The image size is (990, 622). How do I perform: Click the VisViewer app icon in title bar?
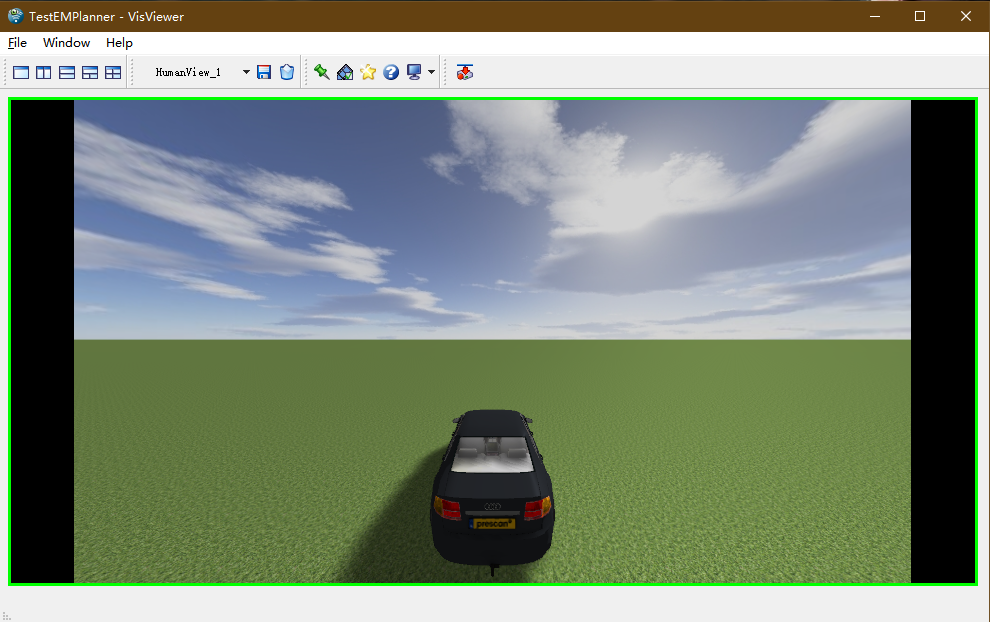[15, 16]
